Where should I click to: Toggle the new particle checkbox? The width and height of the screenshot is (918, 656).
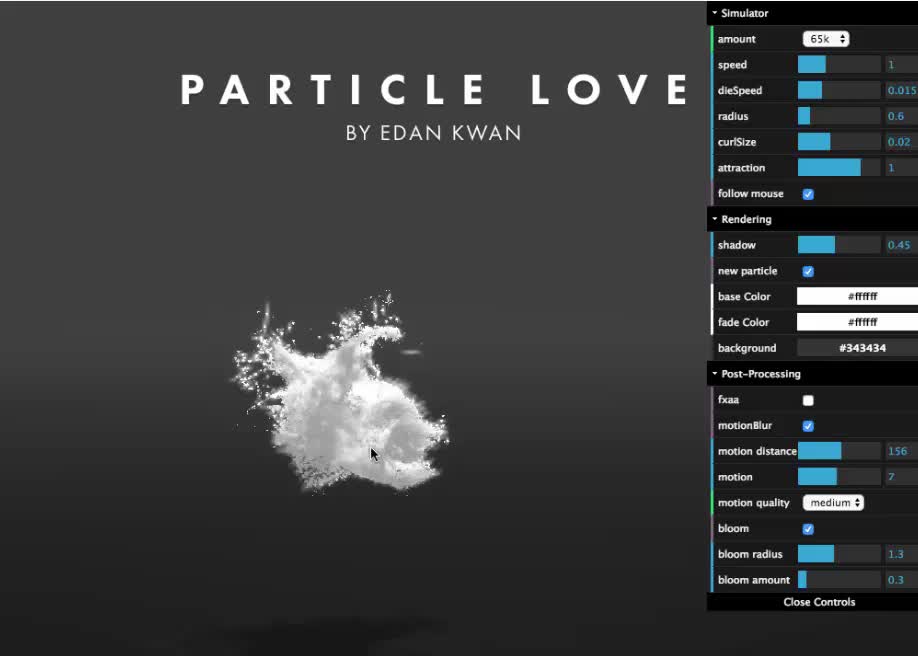point(808,271)
